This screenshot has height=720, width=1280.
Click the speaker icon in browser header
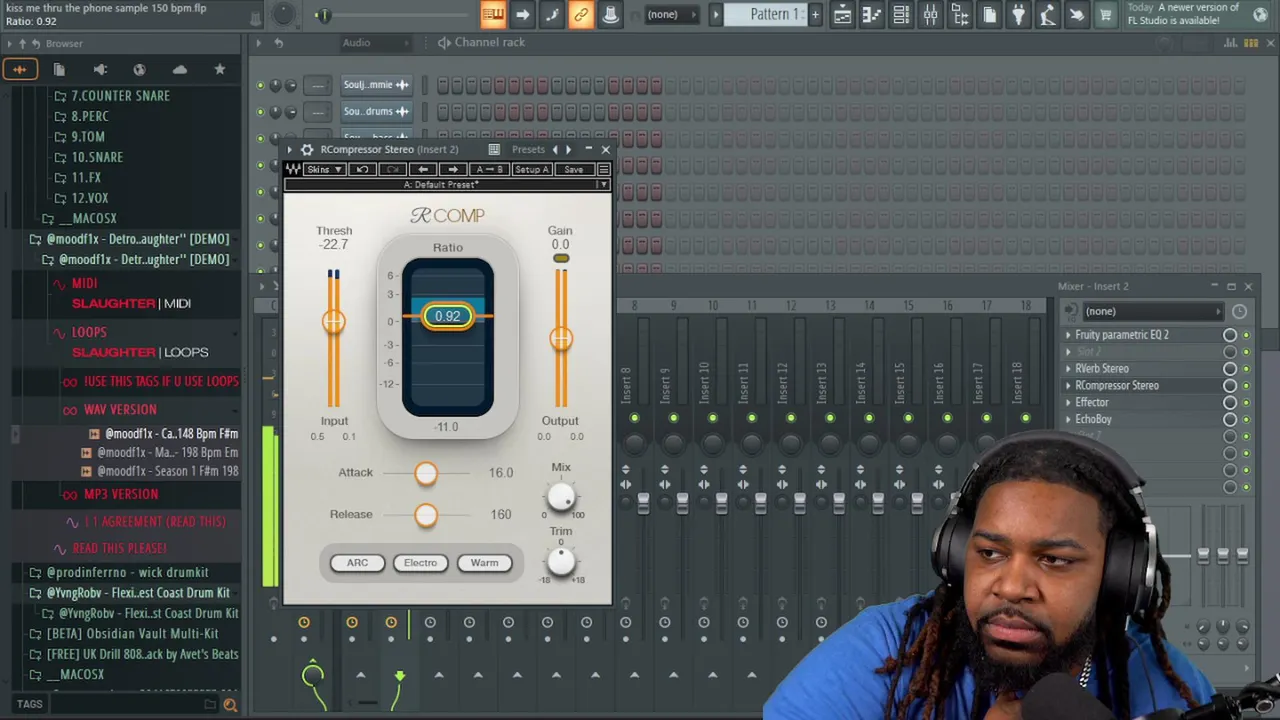[x=100, y=69]
